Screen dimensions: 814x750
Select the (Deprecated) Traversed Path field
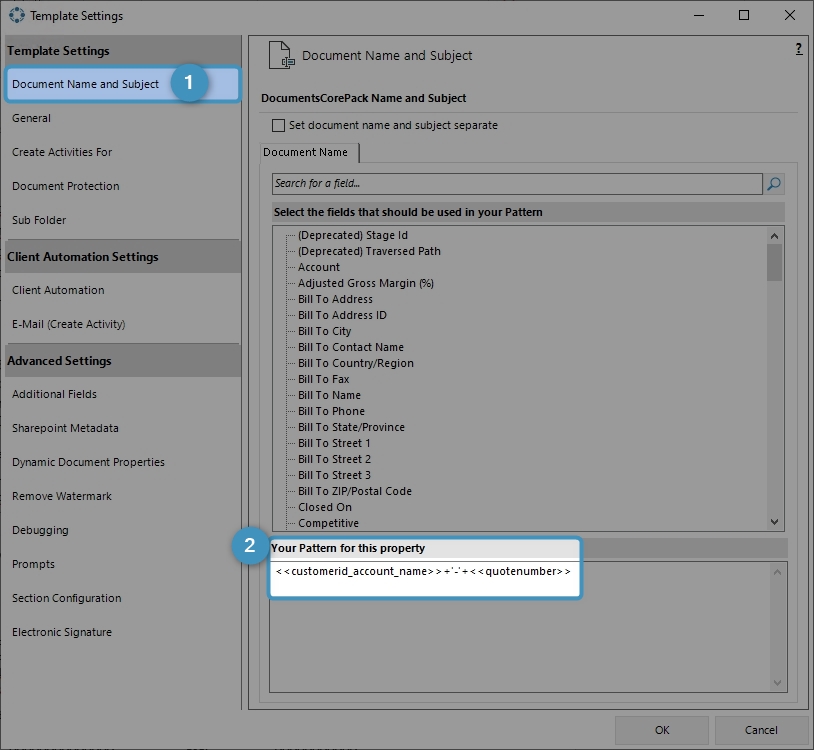click(x=369, y=252)
